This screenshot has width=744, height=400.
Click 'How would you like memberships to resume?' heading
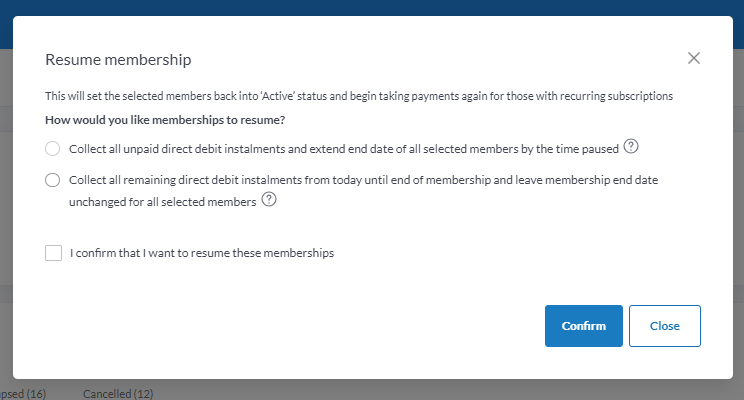(x=165, y=120)
